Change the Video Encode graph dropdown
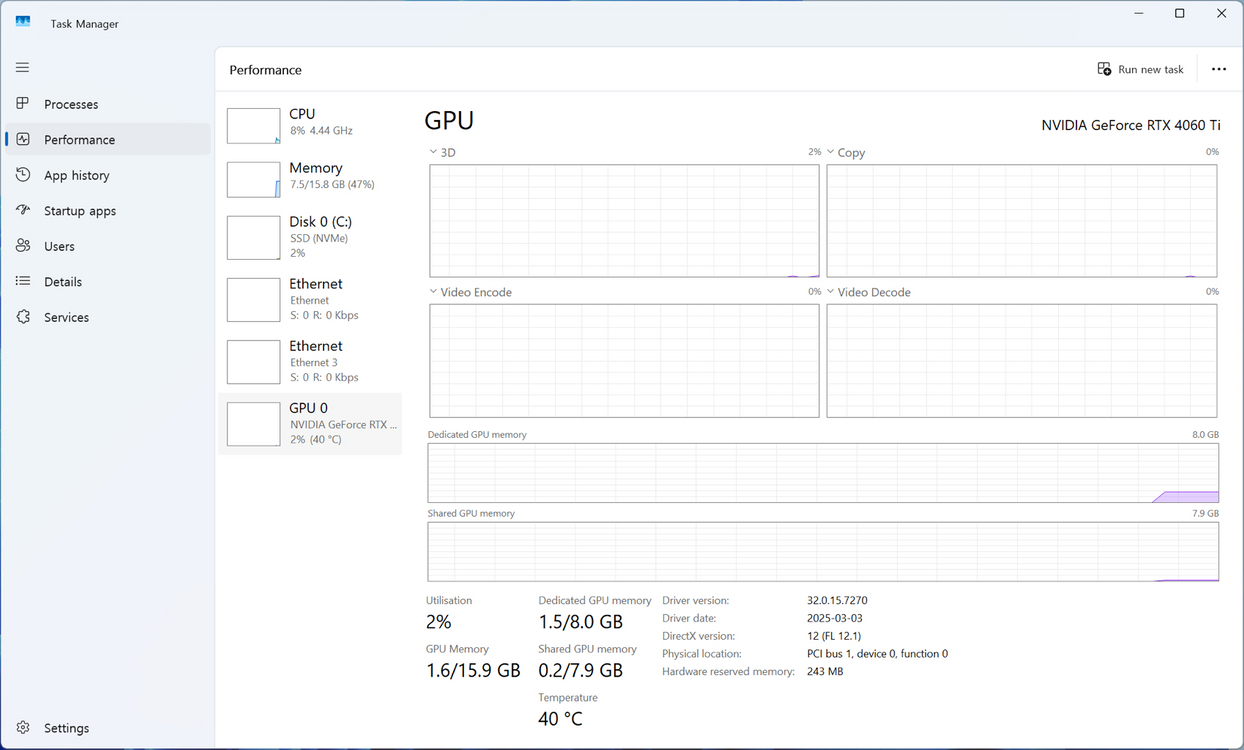The image size is (1244, 750). point(434,292)
